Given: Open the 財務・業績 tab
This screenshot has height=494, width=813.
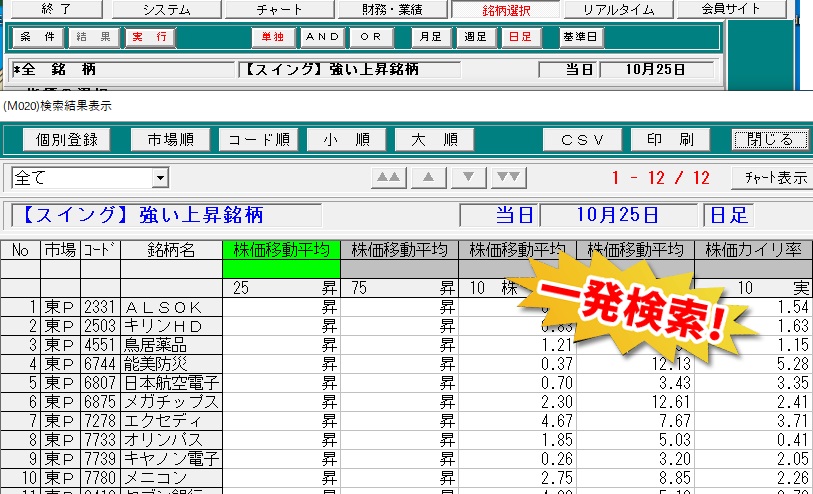Looking at the screenshot, I should pyautogui.click(x=393, y=9).
